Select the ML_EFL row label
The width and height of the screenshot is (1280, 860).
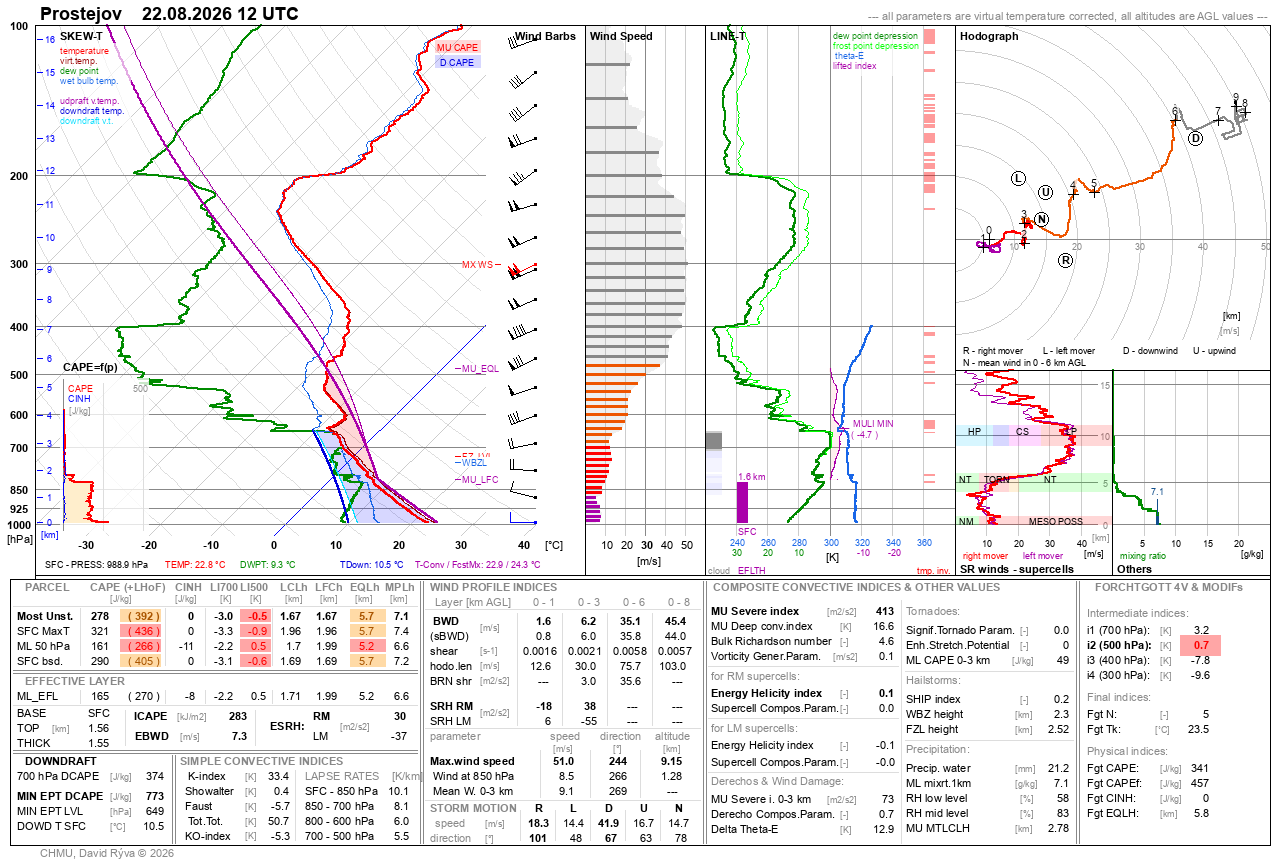pos(38,695)
